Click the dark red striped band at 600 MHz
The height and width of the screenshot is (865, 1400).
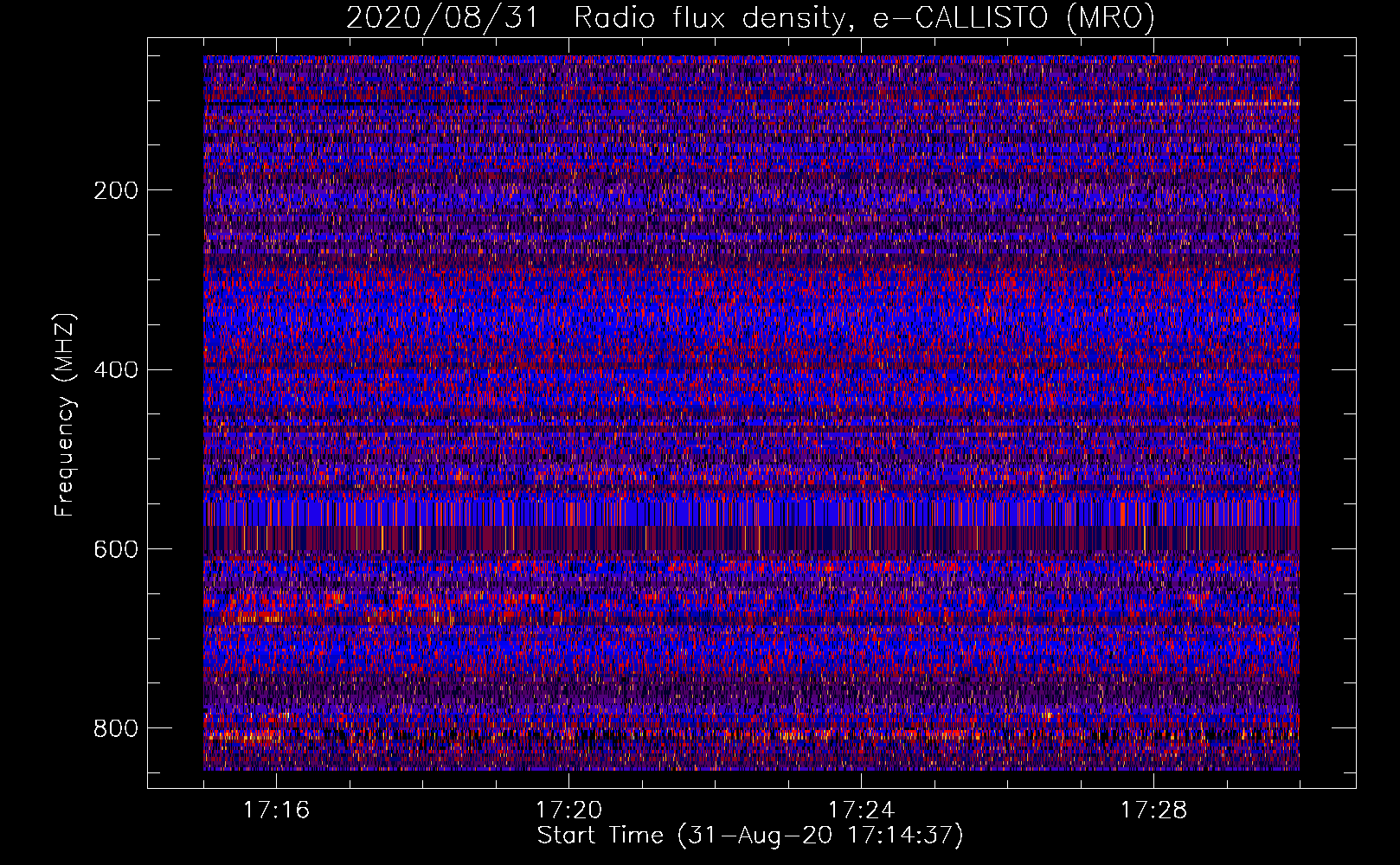pos(751,538)
